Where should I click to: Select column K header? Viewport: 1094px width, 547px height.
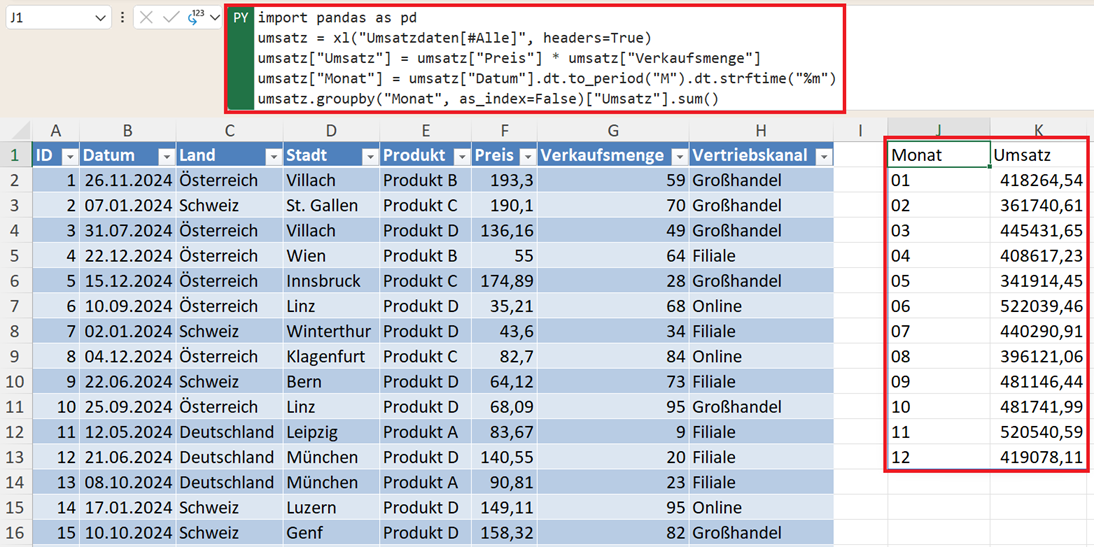point(1040,131)
